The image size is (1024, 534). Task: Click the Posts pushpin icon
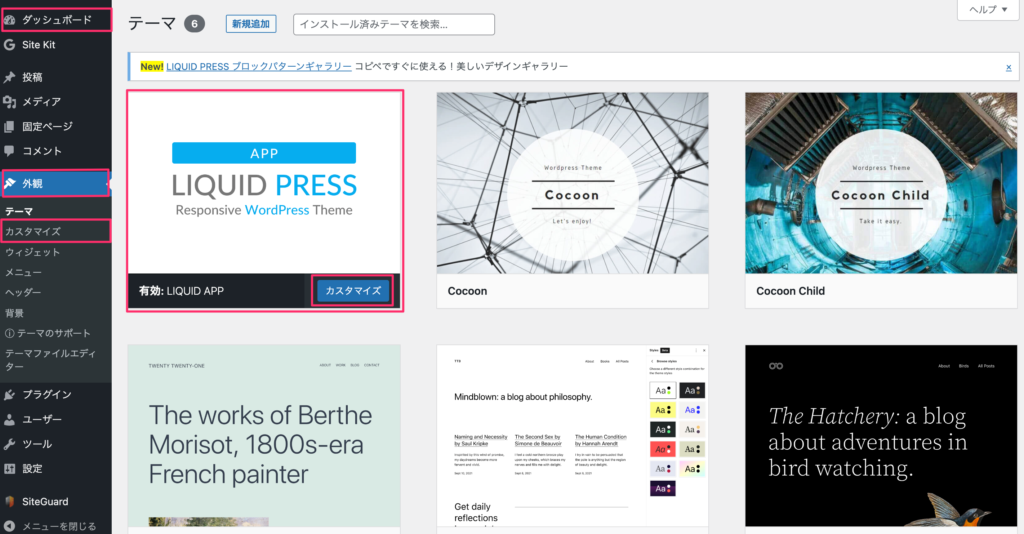coord(10,77)
